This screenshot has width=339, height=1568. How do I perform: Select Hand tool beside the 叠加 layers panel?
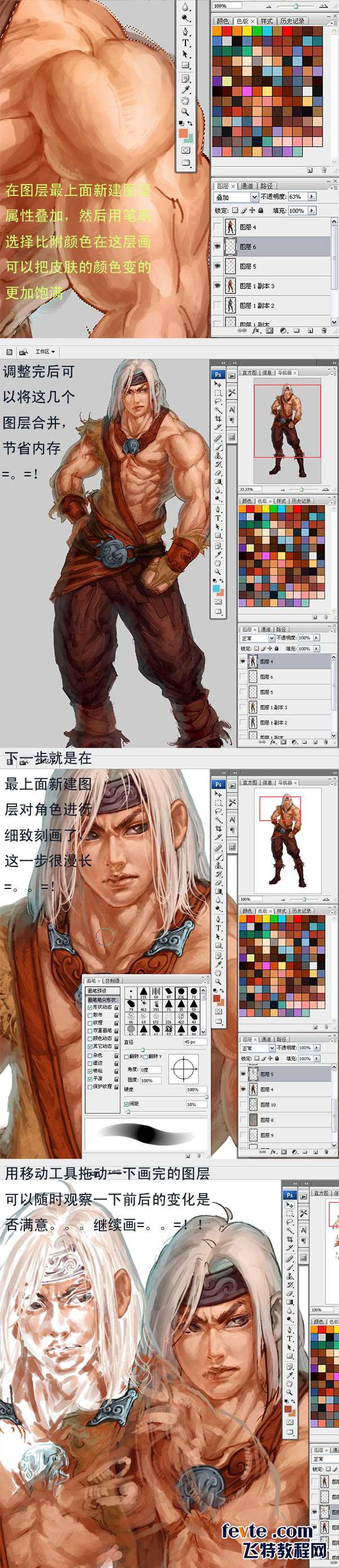click(185, 100)
